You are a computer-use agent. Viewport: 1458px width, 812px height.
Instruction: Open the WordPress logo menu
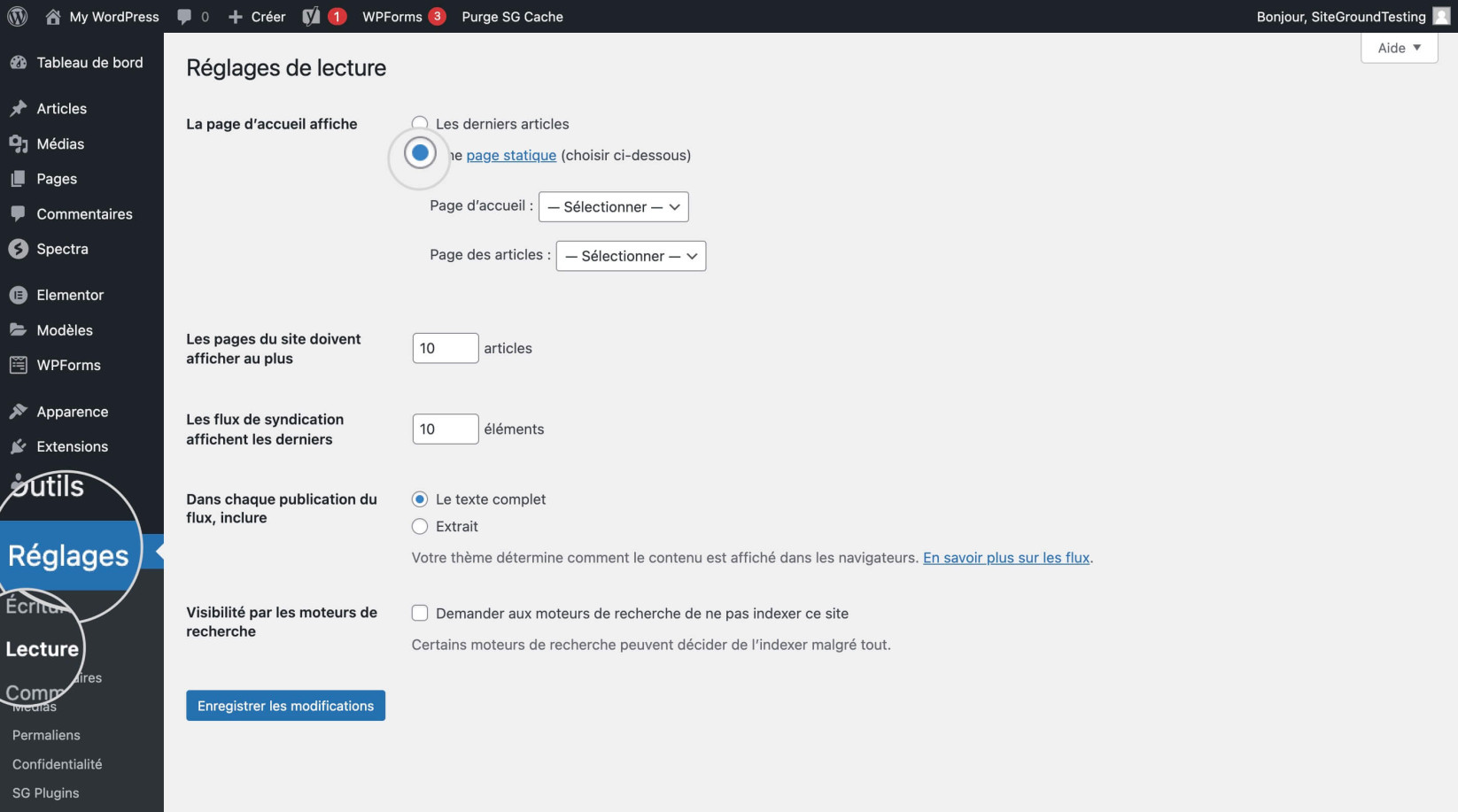(17, 16)
